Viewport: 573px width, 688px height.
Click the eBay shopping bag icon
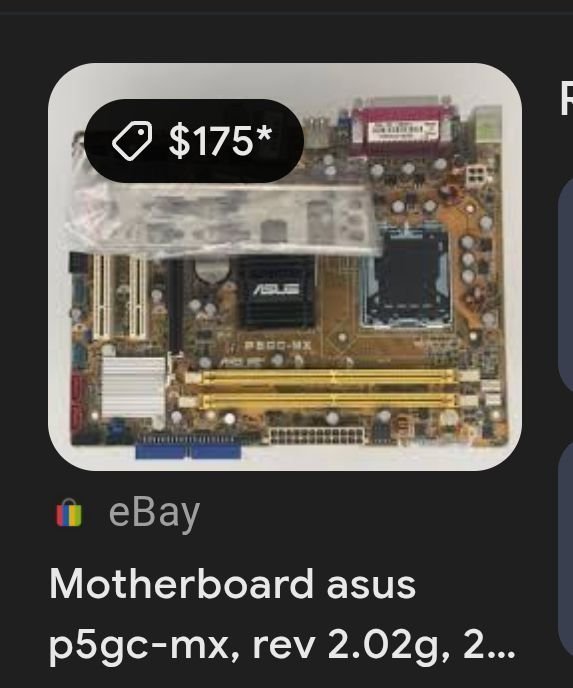pyautogui.click(x=69, y=512)
